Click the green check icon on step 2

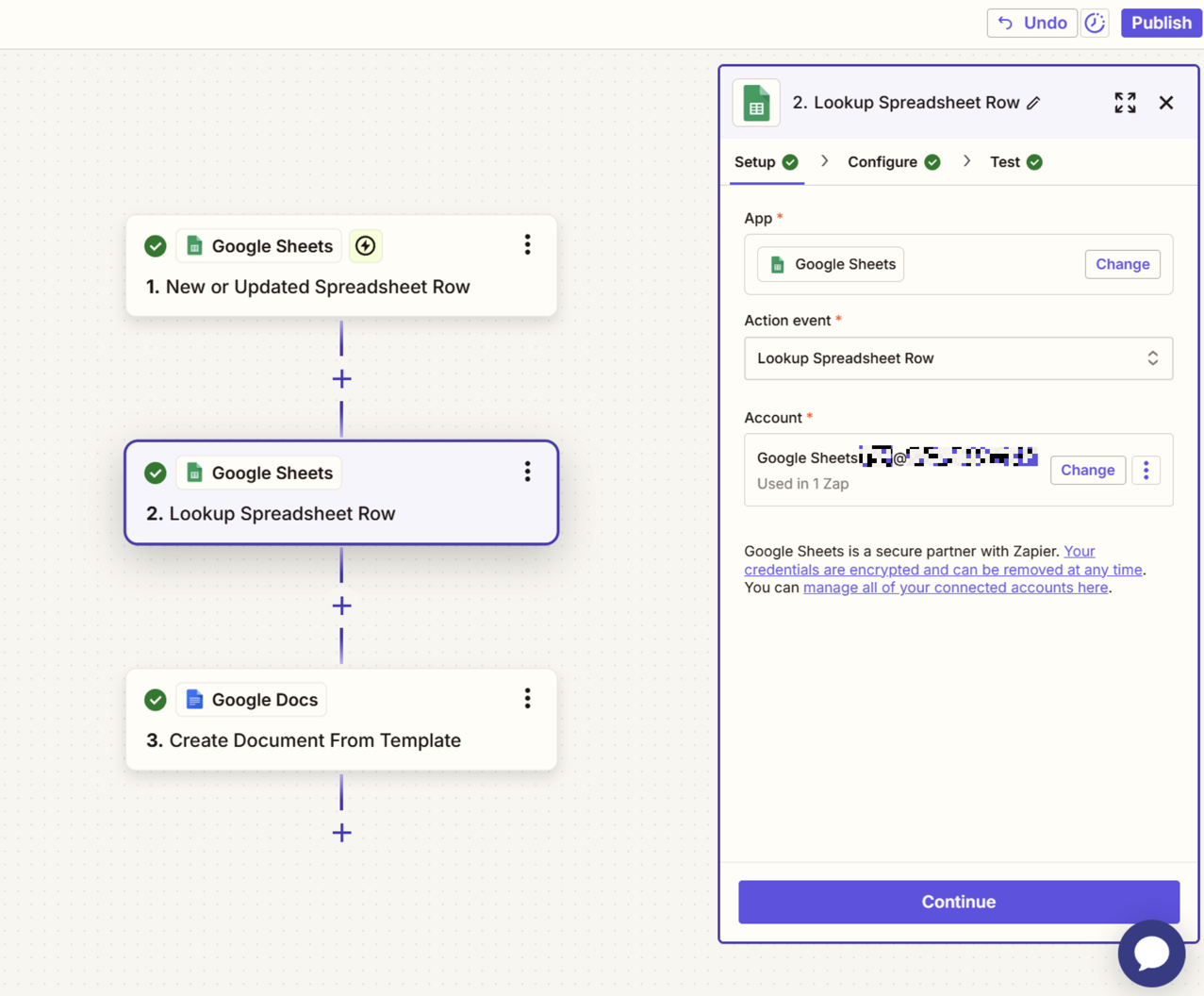[x=156, y=473]
